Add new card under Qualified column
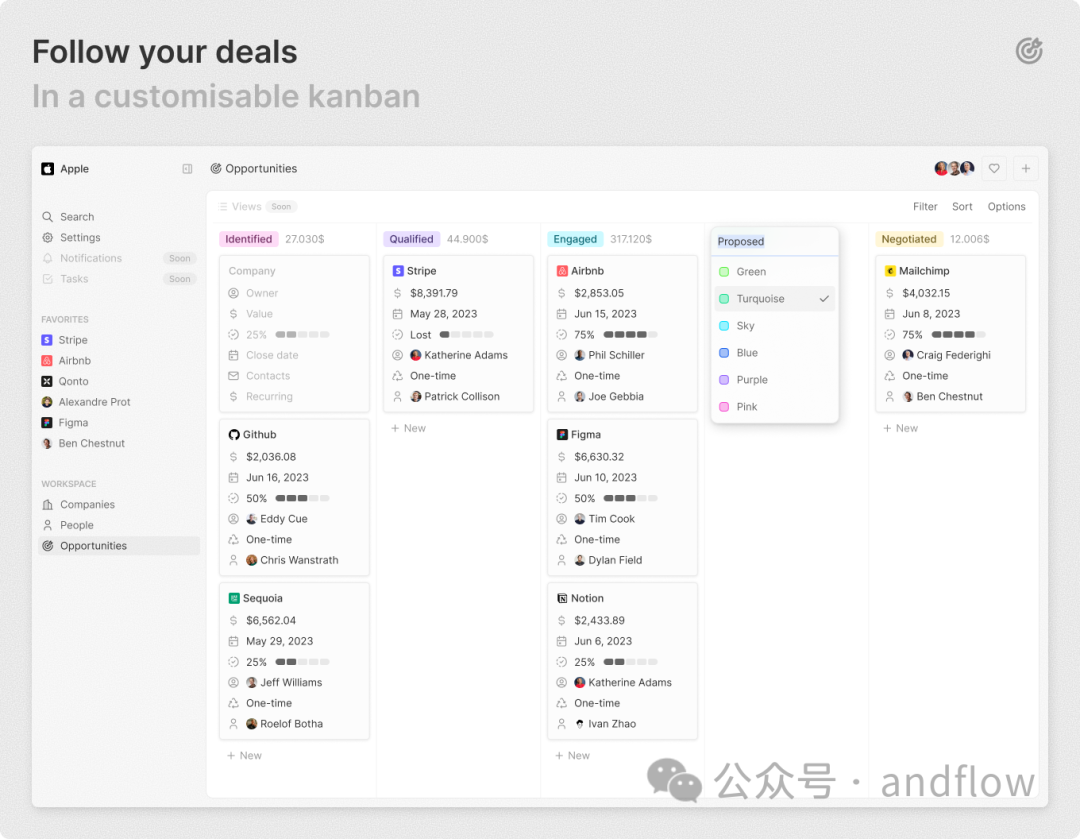1080x839 pixels. pos(408,428)
